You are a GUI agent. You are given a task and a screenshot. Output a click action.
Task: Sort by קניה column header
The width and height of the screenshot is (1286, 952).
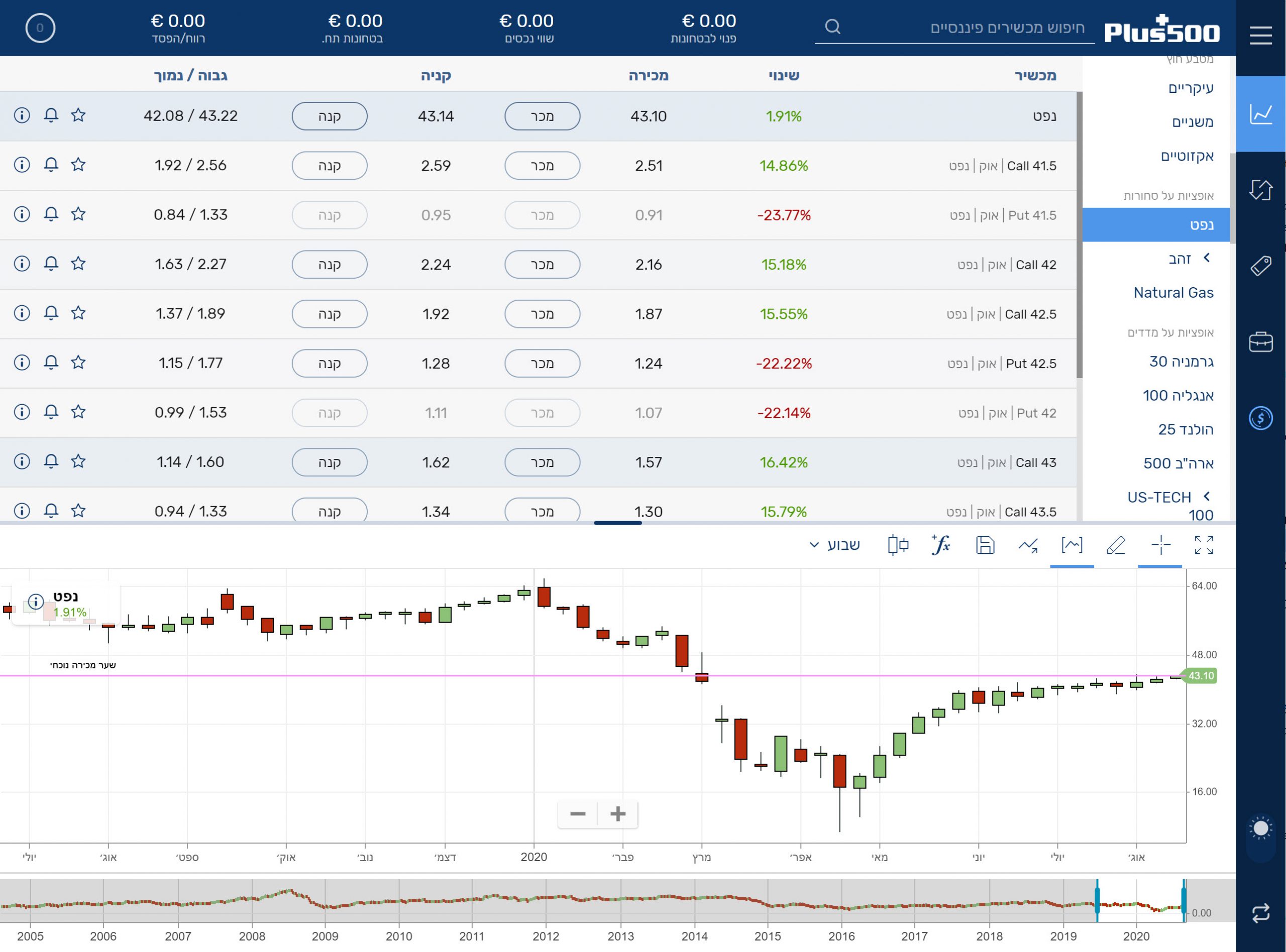[x=436, y=75]
